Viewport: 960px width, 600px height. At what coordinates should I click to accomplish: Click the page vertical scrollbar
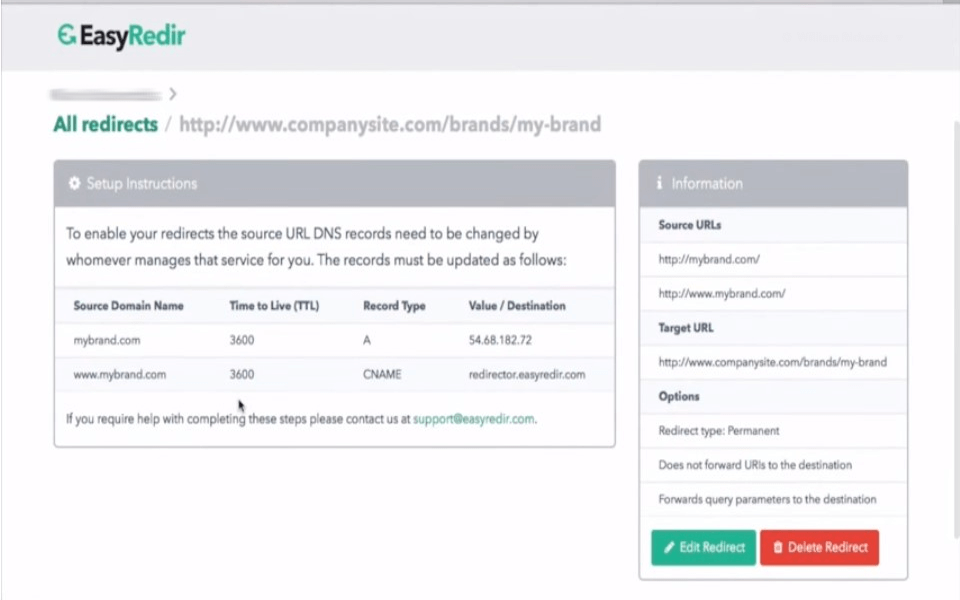956,331
